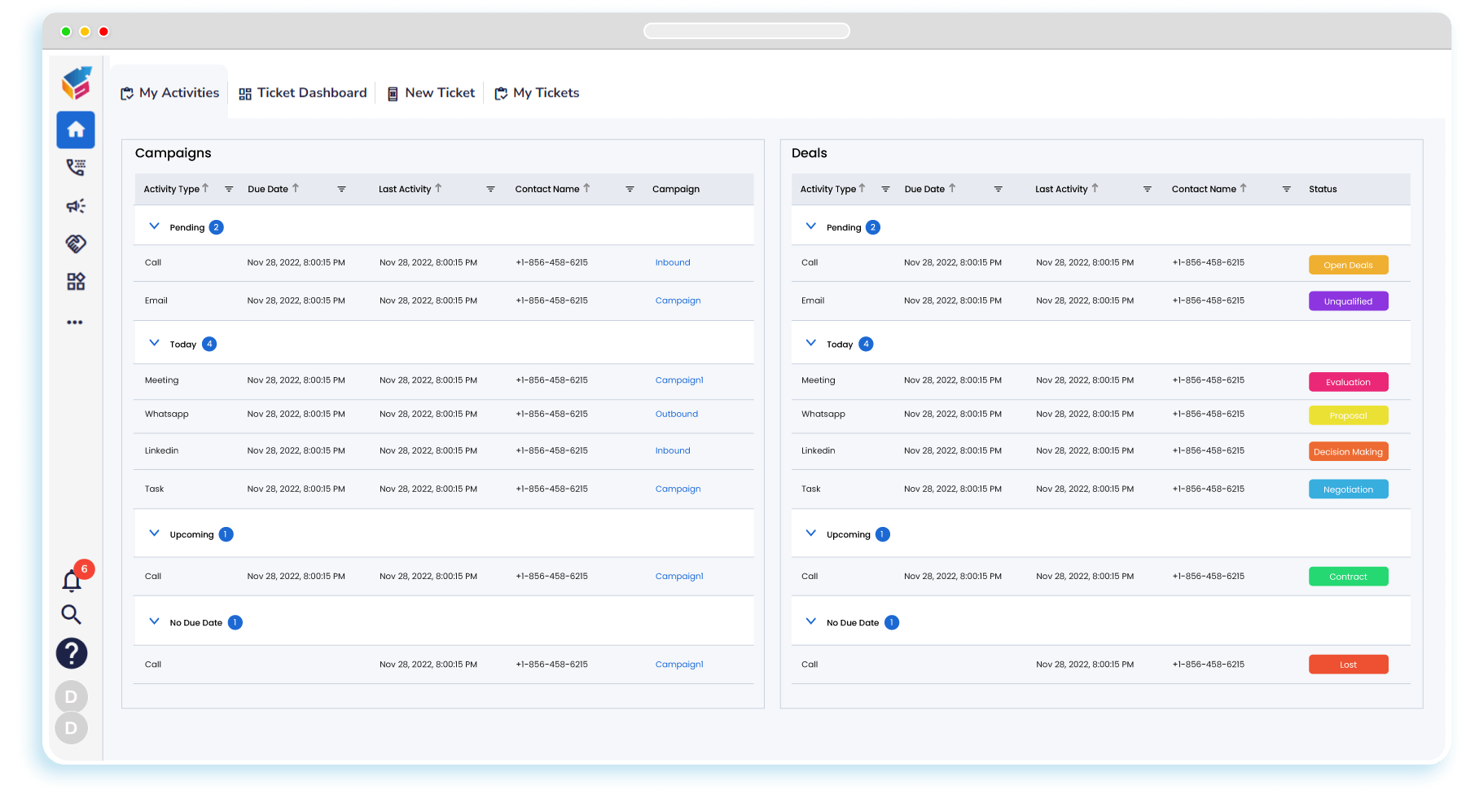Image resolution: width=1466 pixels, height=812 pixels.
Task: Open notifications with the bell icon
Action: tap(72, 581)
